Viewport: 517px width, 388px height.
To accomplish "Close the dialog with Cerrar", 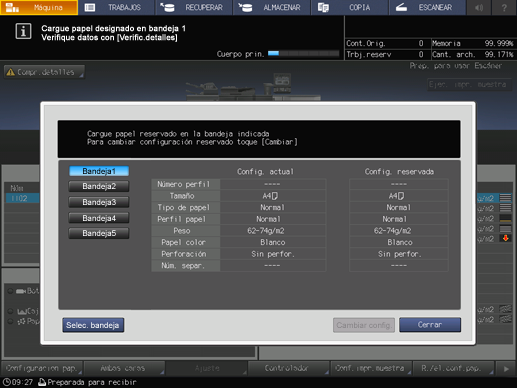I will pos(430,325).
